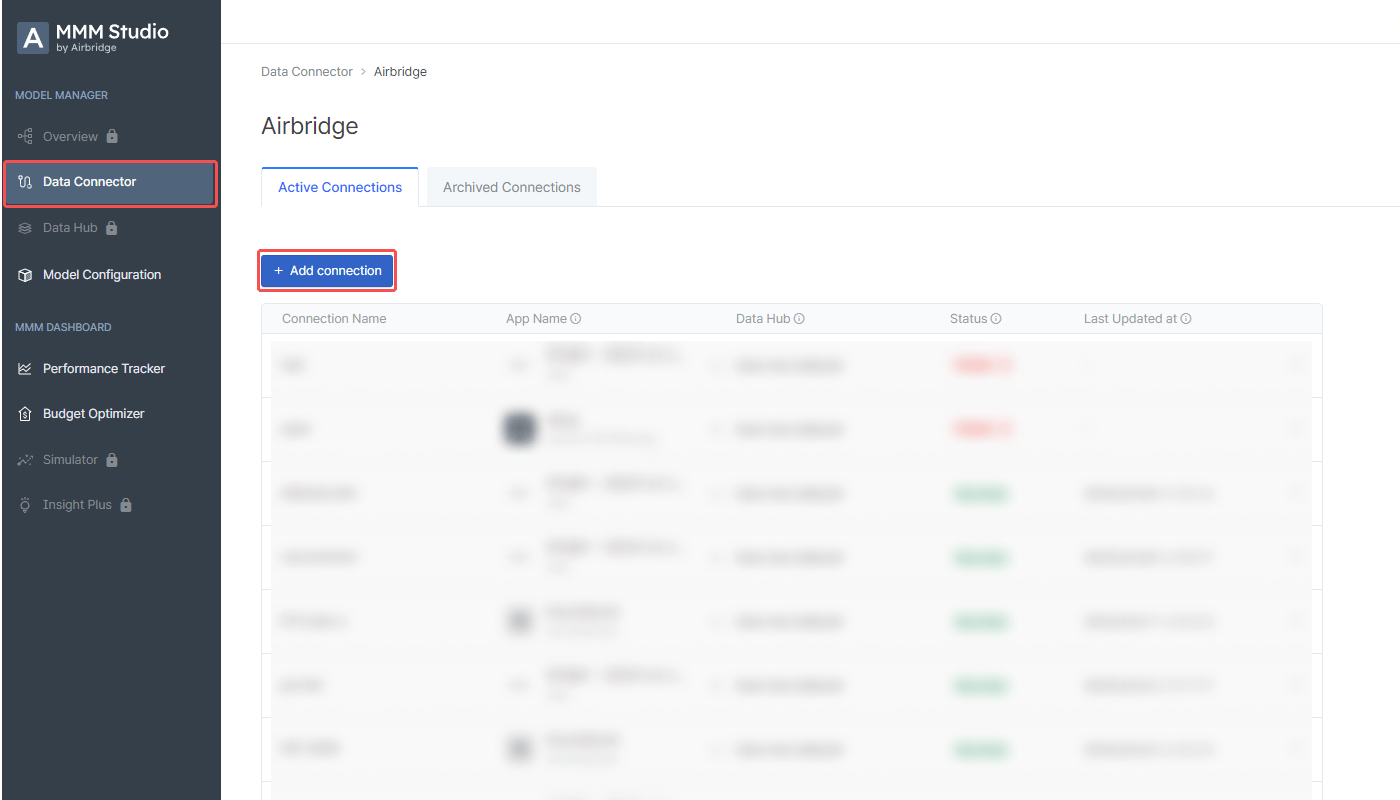Image resolution: width=1400 pixels, height=800 pixels.
Task: Click the Overview sidebar icon
Action: tap(26, 136)
